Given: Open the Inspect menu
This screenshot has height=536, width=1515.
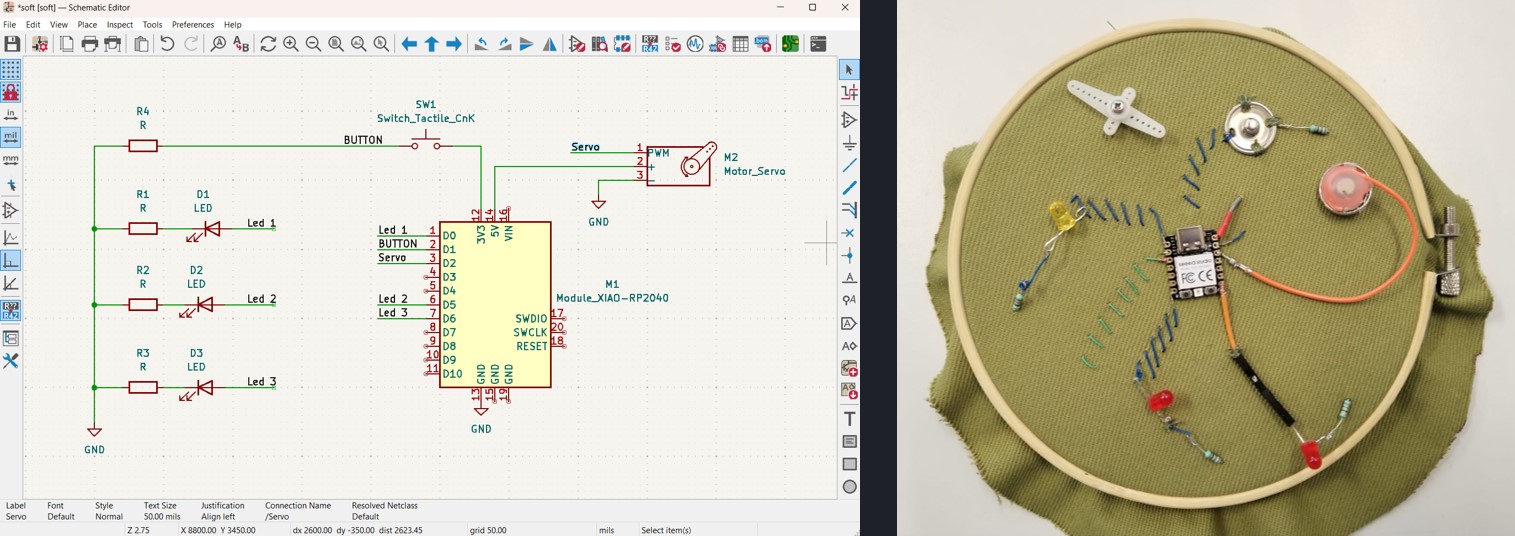Looking at the screenshot, I should [x=119, y=24].
